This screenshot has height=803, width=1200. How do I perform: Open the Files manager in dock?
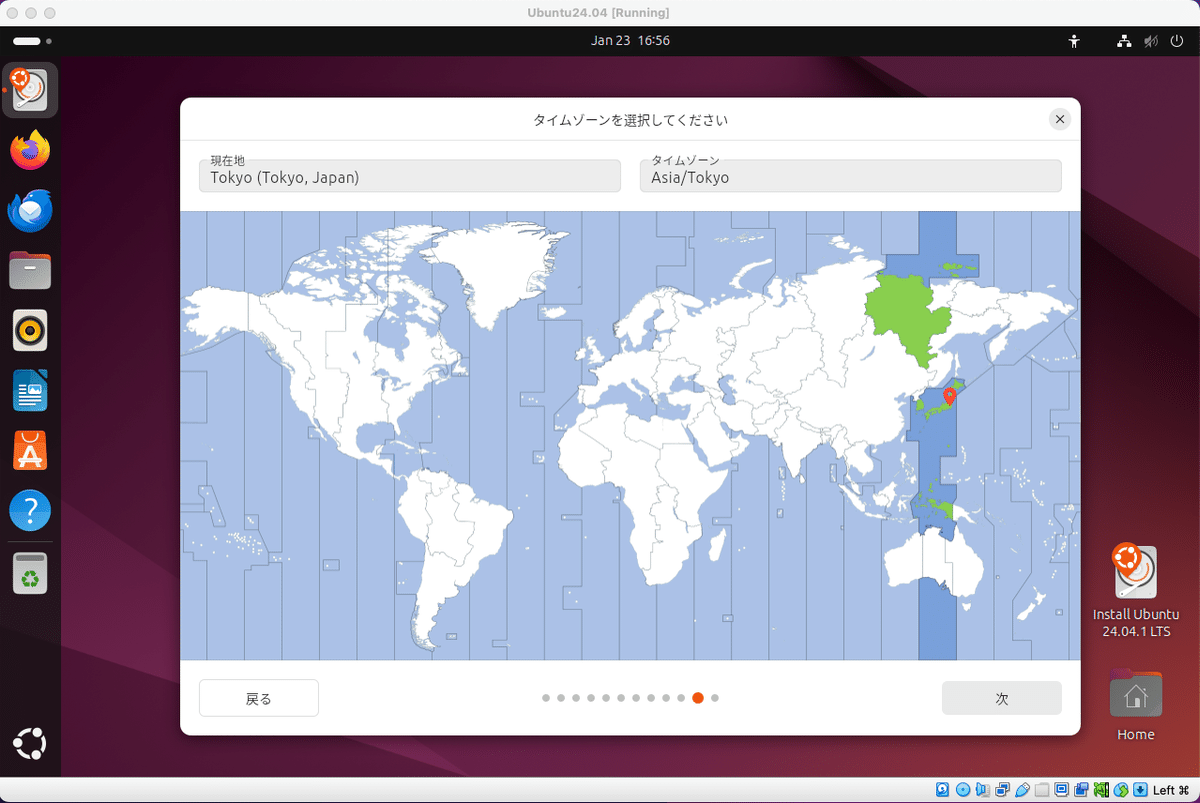pyautogui.click(x=31, y=270)
